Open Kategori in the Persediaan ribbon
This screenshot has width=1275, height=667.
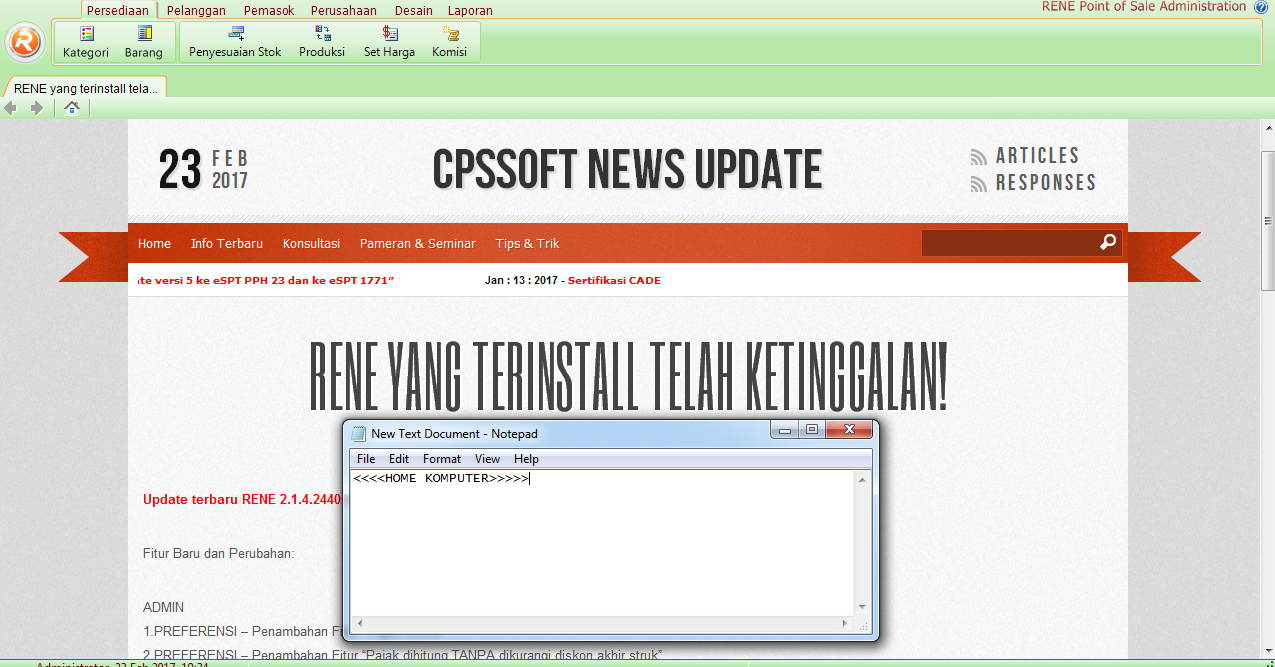[x=86, y=42]
